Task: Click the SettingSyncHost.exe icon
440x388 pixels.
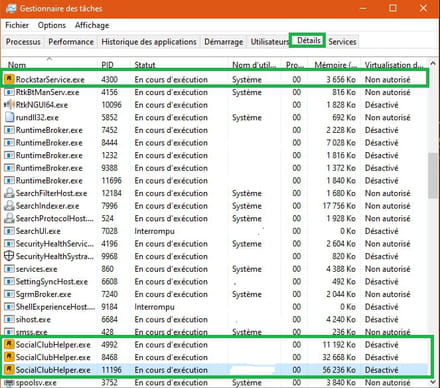Action: tap(9, 282)
